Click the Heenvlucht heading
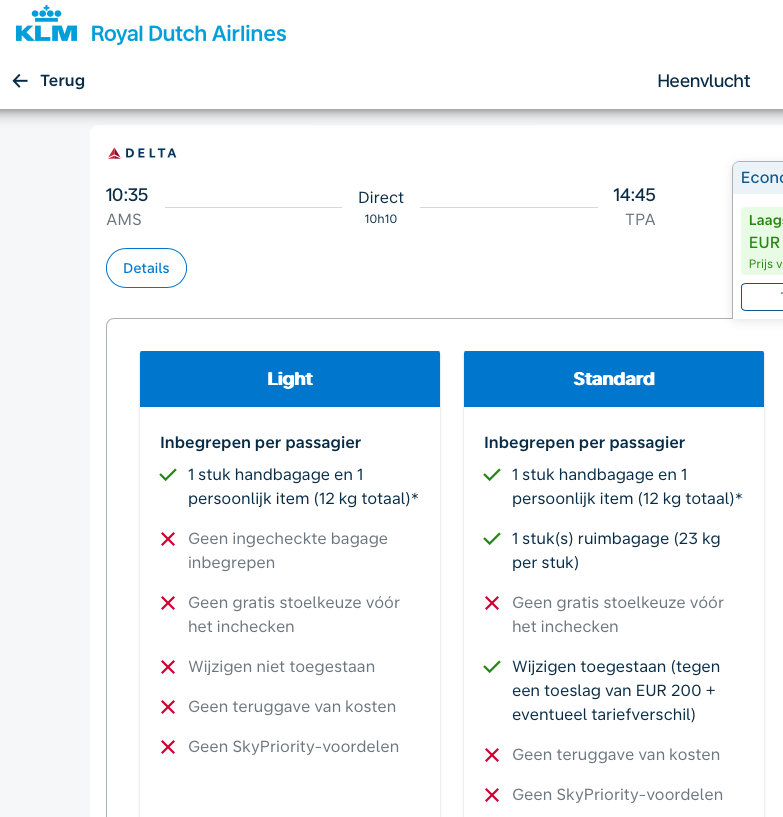The height and width of the screenshot is (817, 783). tap(703, 81)
